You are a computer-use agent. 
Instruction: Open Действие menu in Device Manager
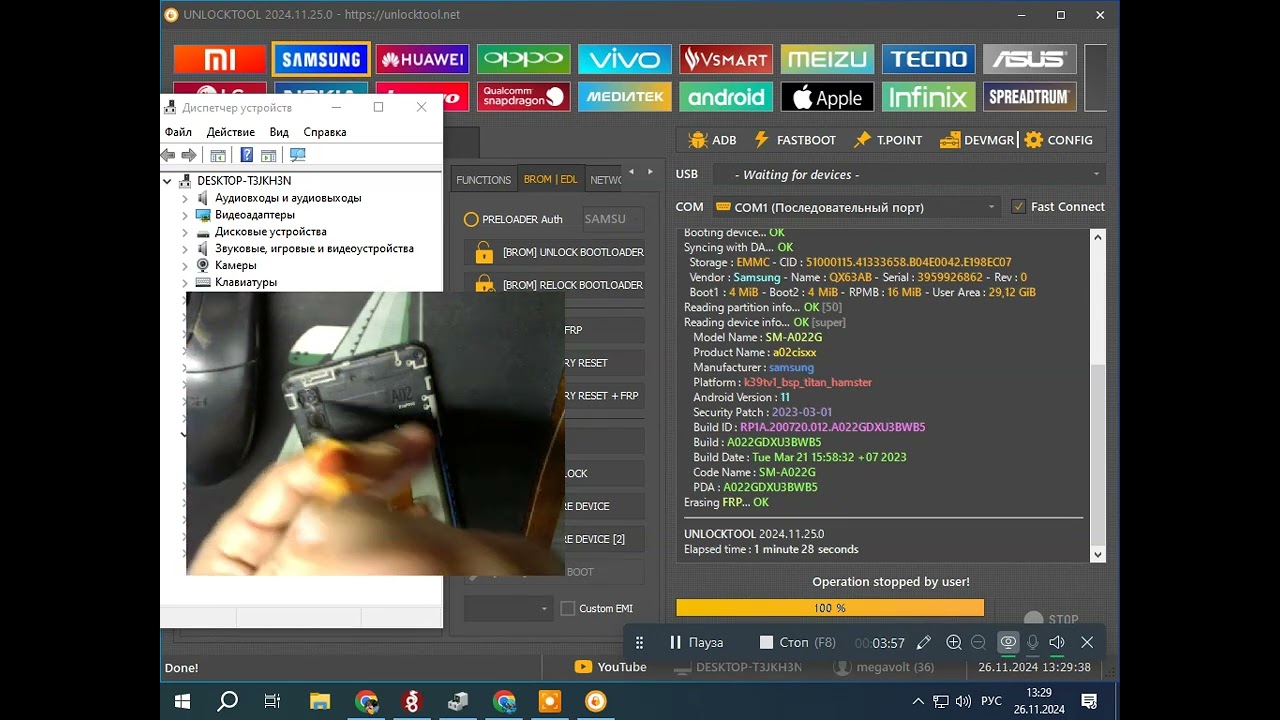pos(231,132)
